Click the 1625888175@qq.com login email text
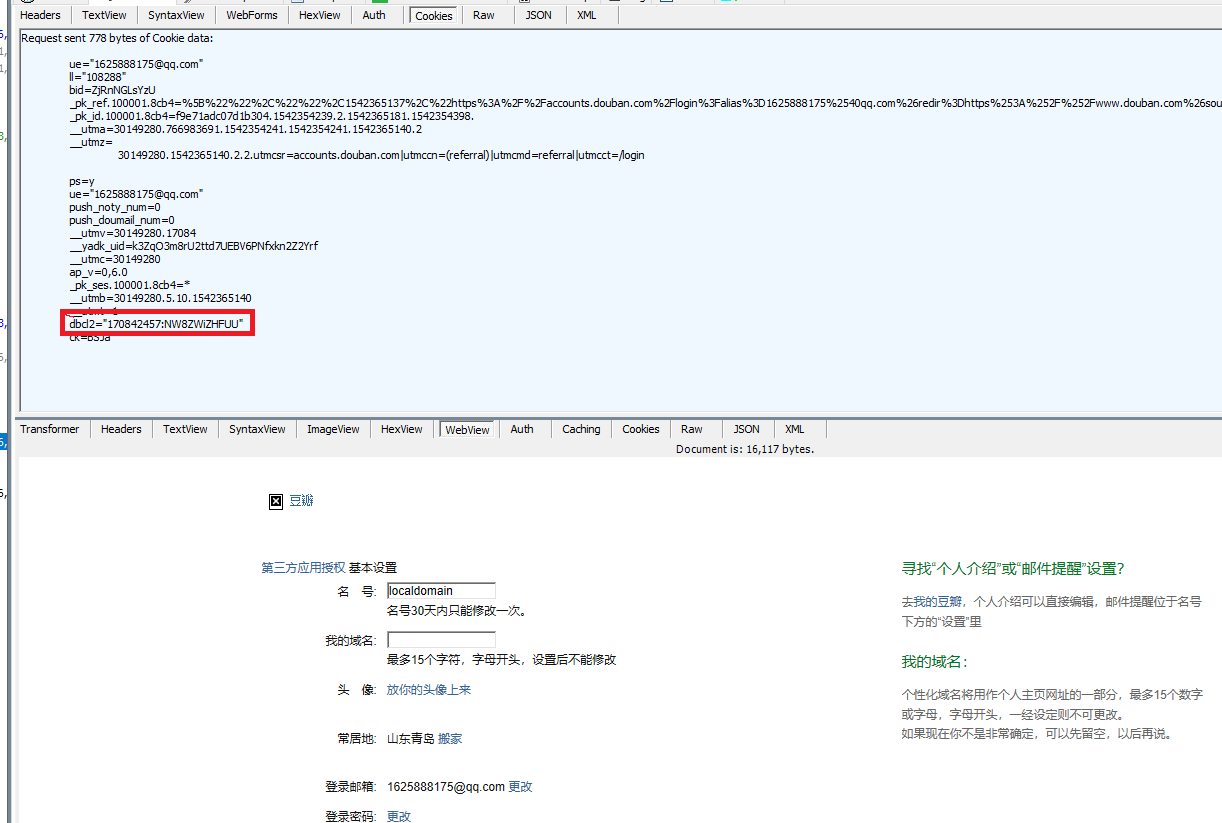This screenshot has width=1222, height=823. [x=446, y=787]
